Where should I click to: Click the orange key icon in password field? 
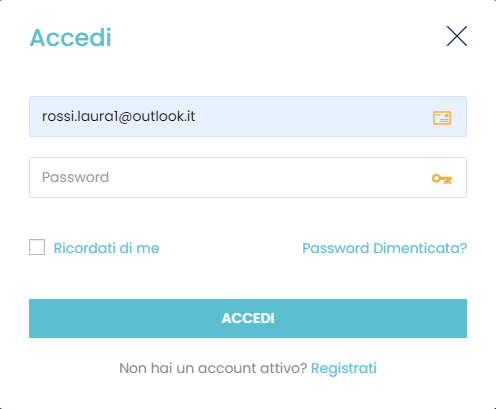pyautogui.click(x=442, y=179)
